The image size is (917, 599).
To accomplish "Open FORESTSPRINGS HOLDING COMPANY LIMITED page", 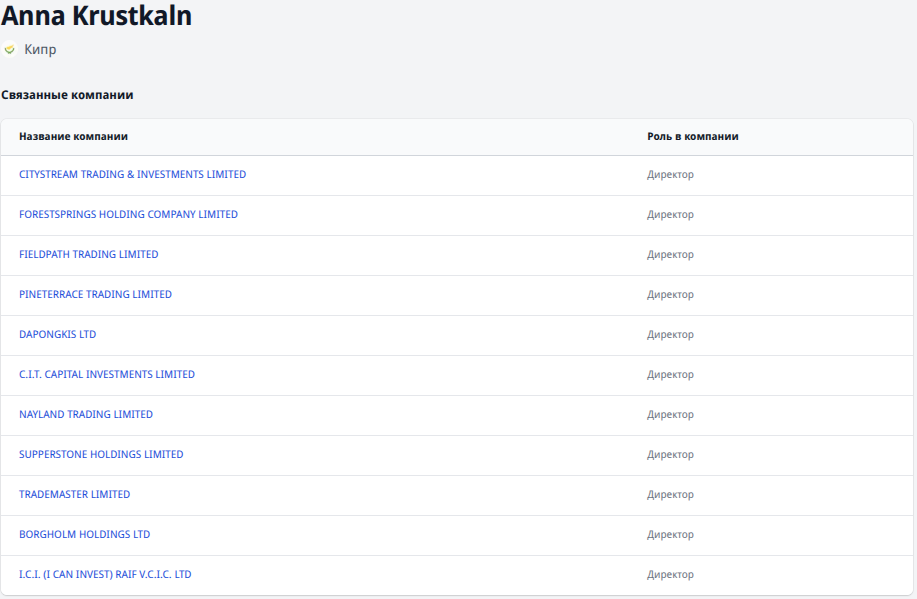I will (128, 214).
